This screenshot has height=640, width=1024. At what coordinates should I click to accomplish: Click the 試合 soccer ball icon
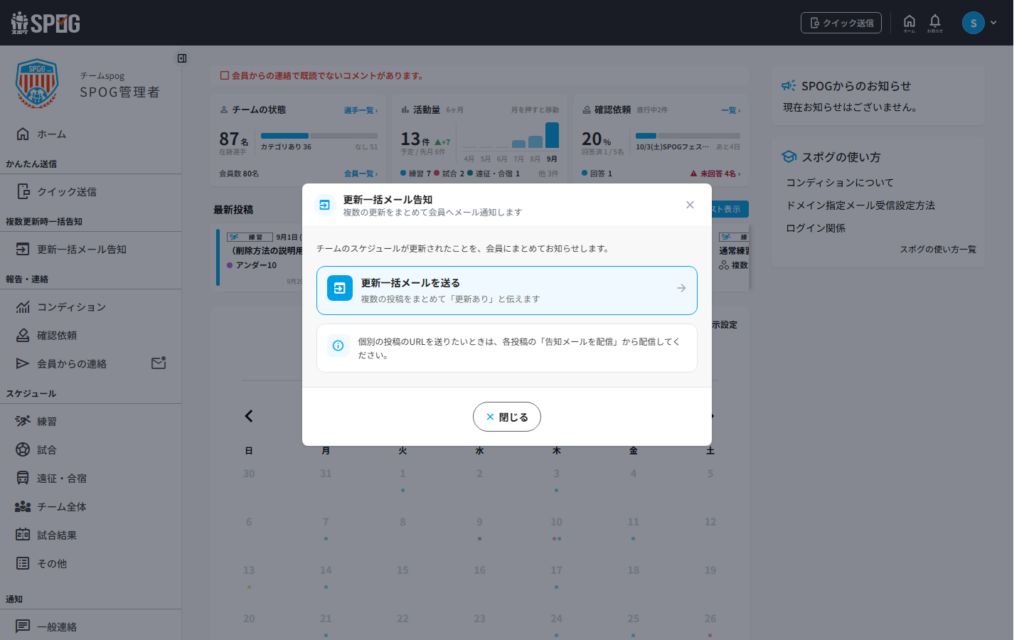click(23, 449)
